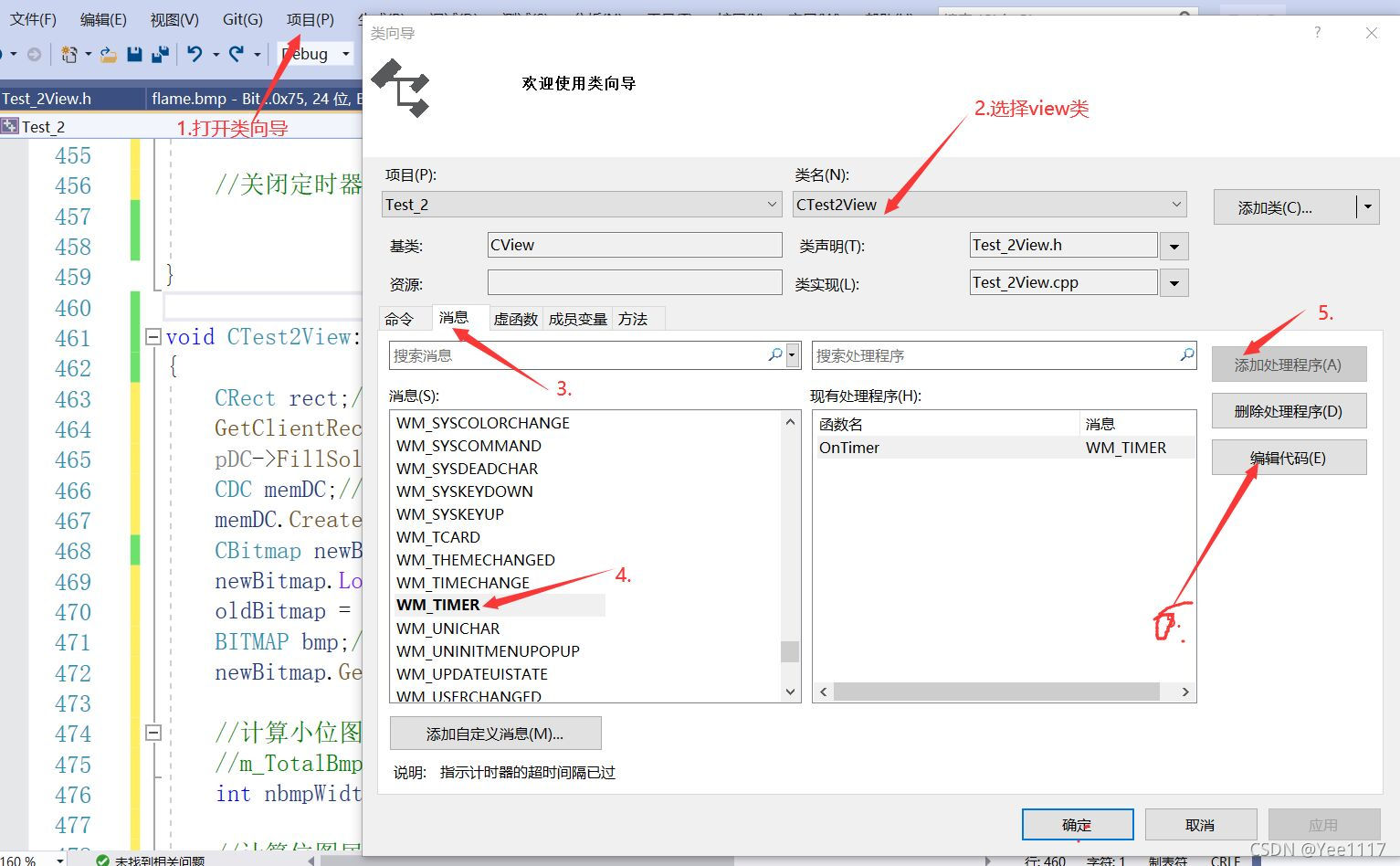Select WM_TIMER in messages list
The height and width of the screenshot is (866, 1400).
(x=438, y=605)
